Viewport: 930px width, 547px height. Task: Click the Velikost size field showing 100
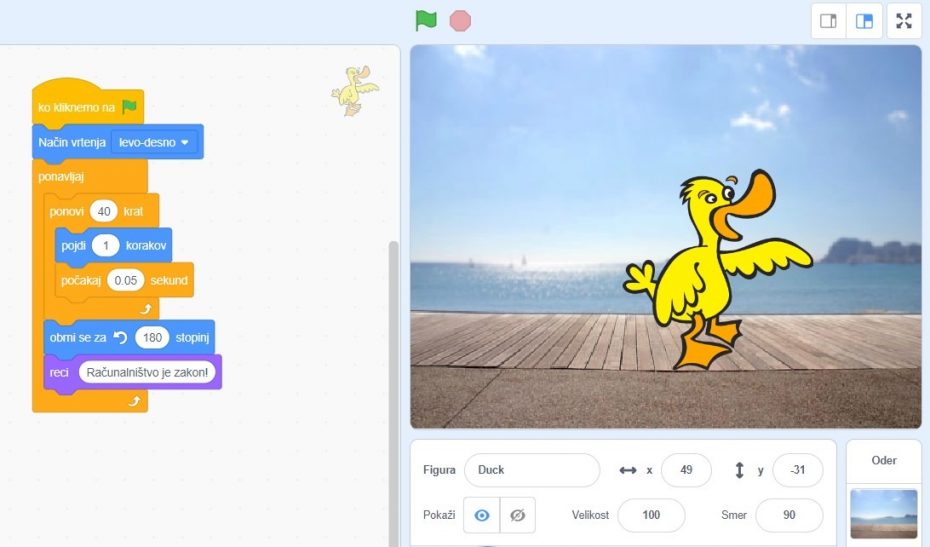[x=651, y=515]
